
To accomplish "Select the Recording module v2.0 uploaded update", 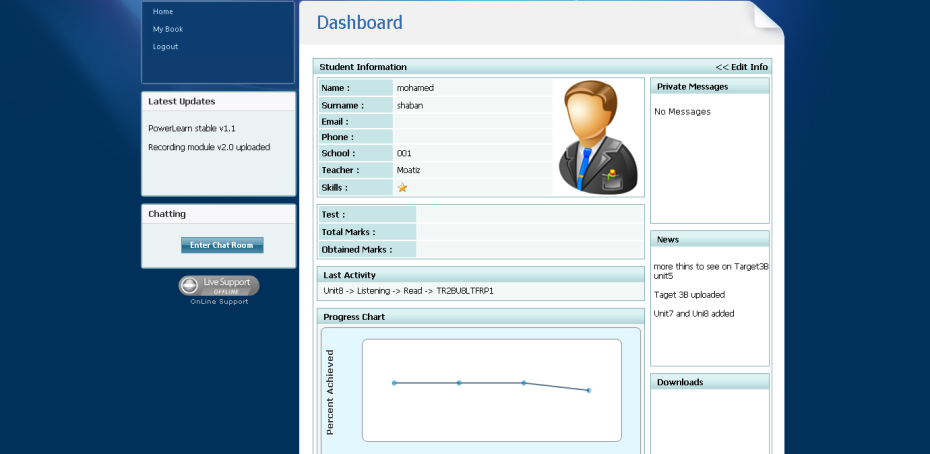I will (209, 147).
